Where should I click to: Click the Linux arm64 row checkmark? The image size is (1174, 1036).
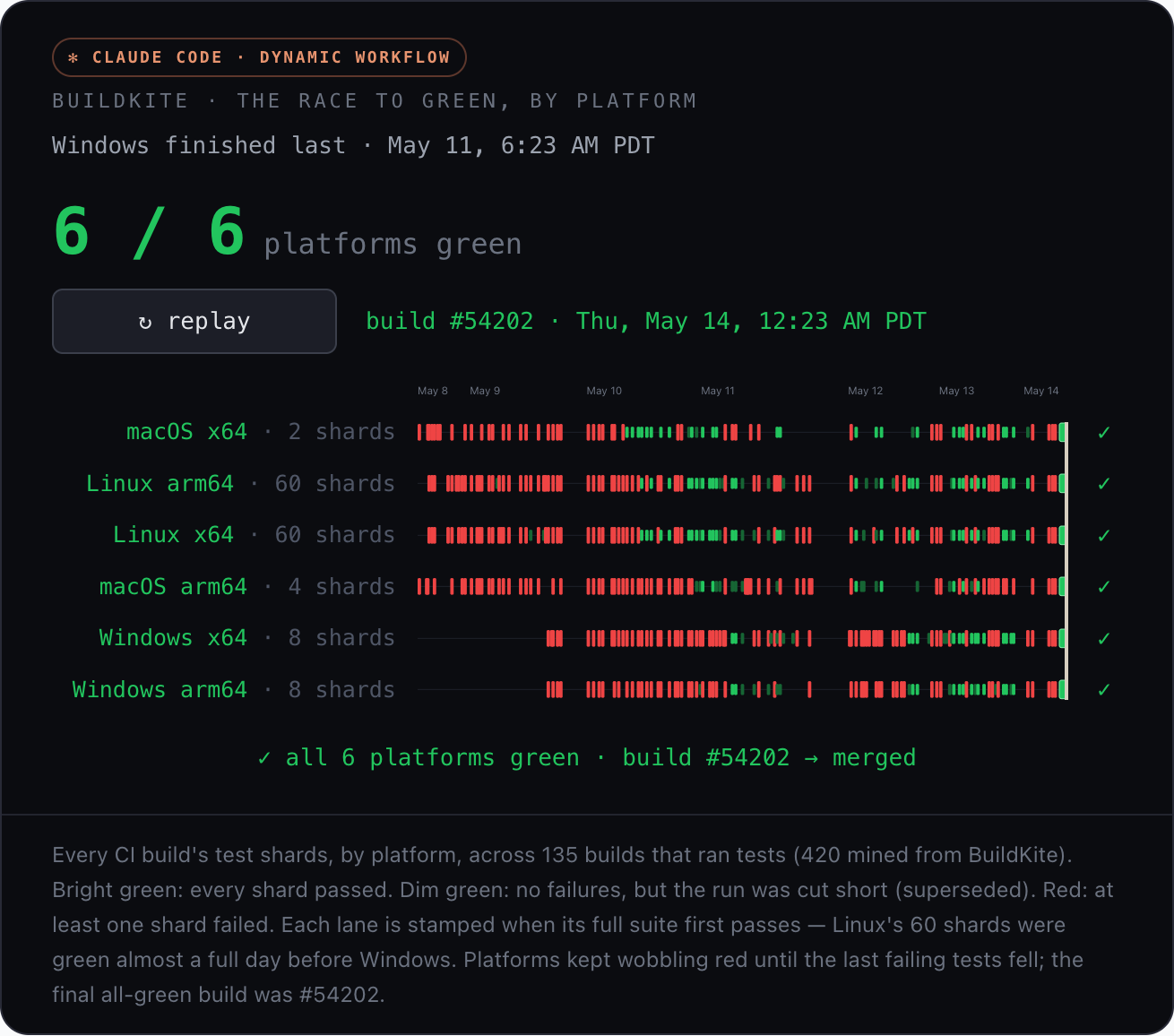click(1103, 484)
